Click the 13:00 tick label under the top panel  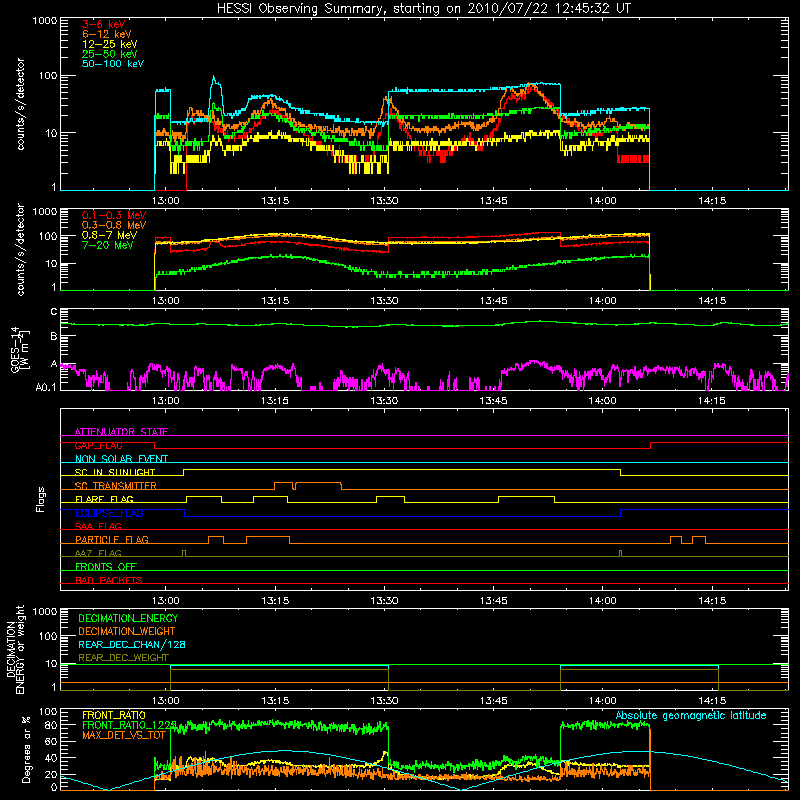166,201
